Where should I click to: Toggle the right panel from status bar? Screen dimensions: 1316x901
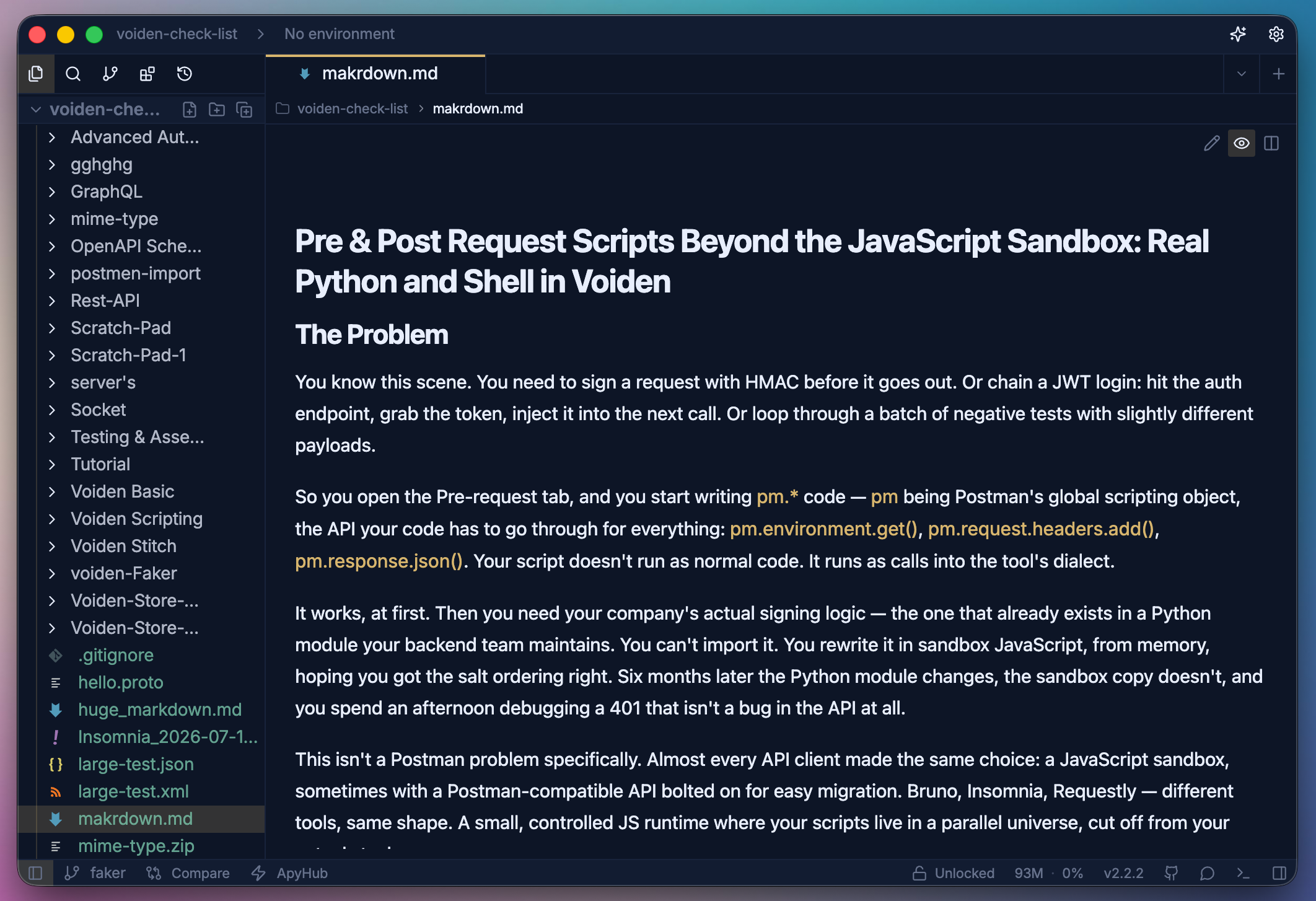1279,873
